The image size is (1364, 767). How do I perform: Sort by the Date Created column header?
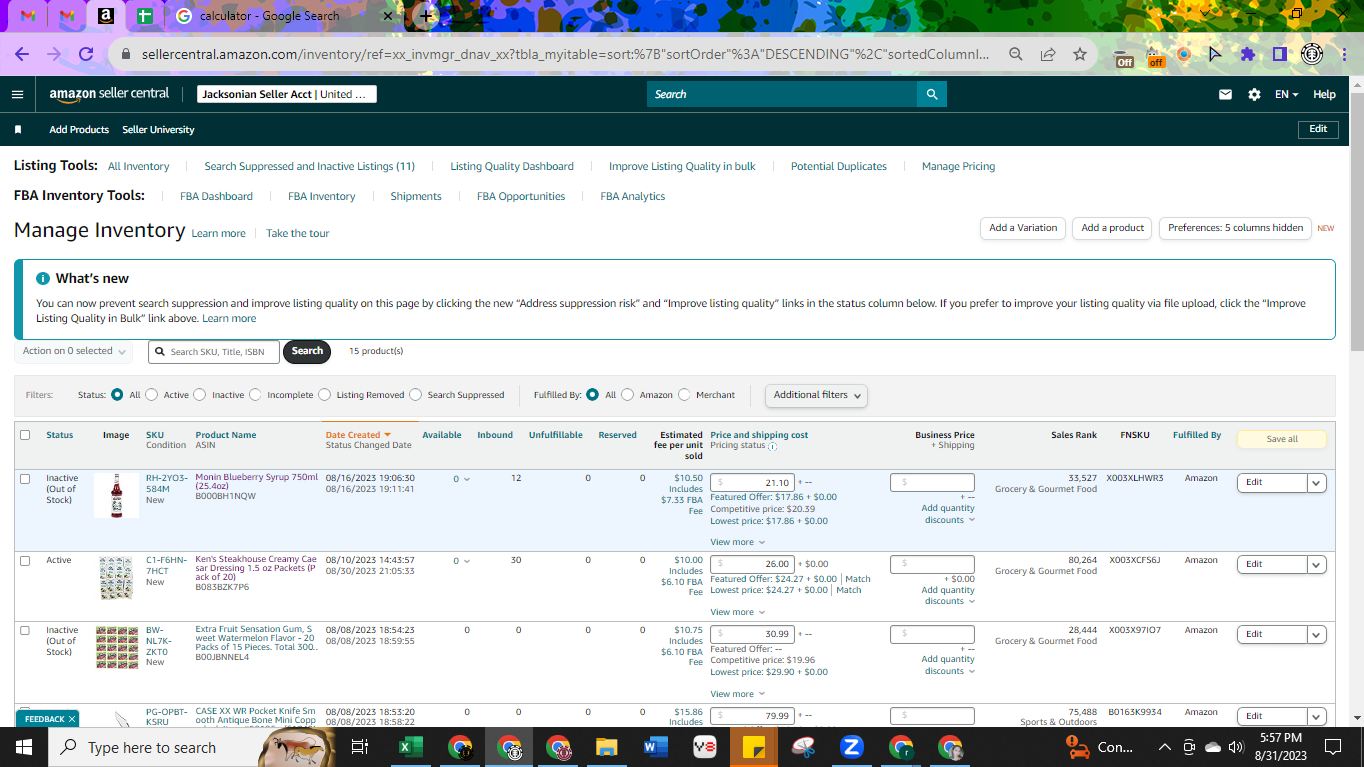point(358,435)
